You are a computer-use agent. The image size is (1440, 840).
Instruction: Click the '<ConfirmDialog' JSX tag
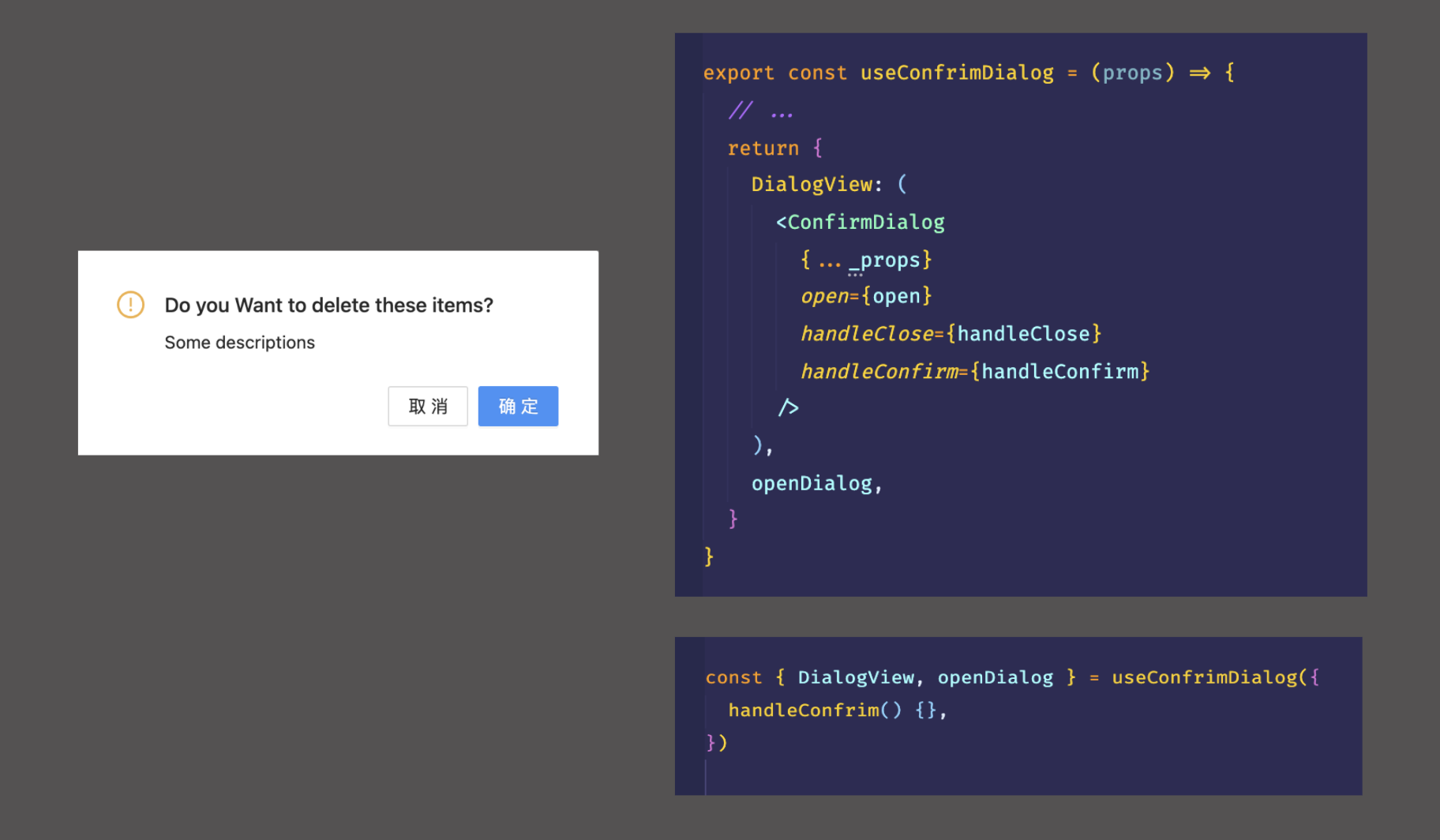[x=860, y=222]
